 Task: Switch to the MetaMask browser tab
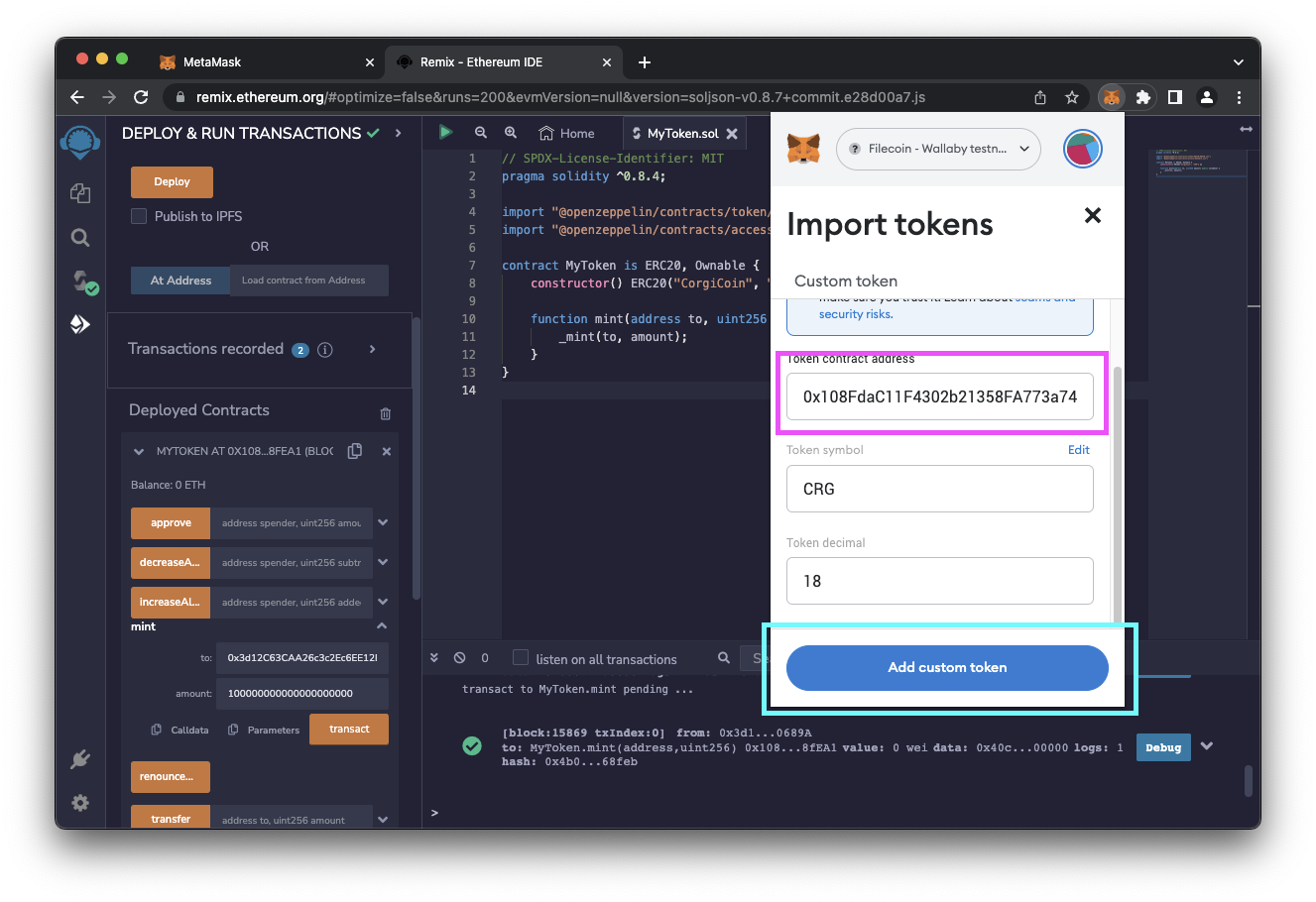[265, 61]
